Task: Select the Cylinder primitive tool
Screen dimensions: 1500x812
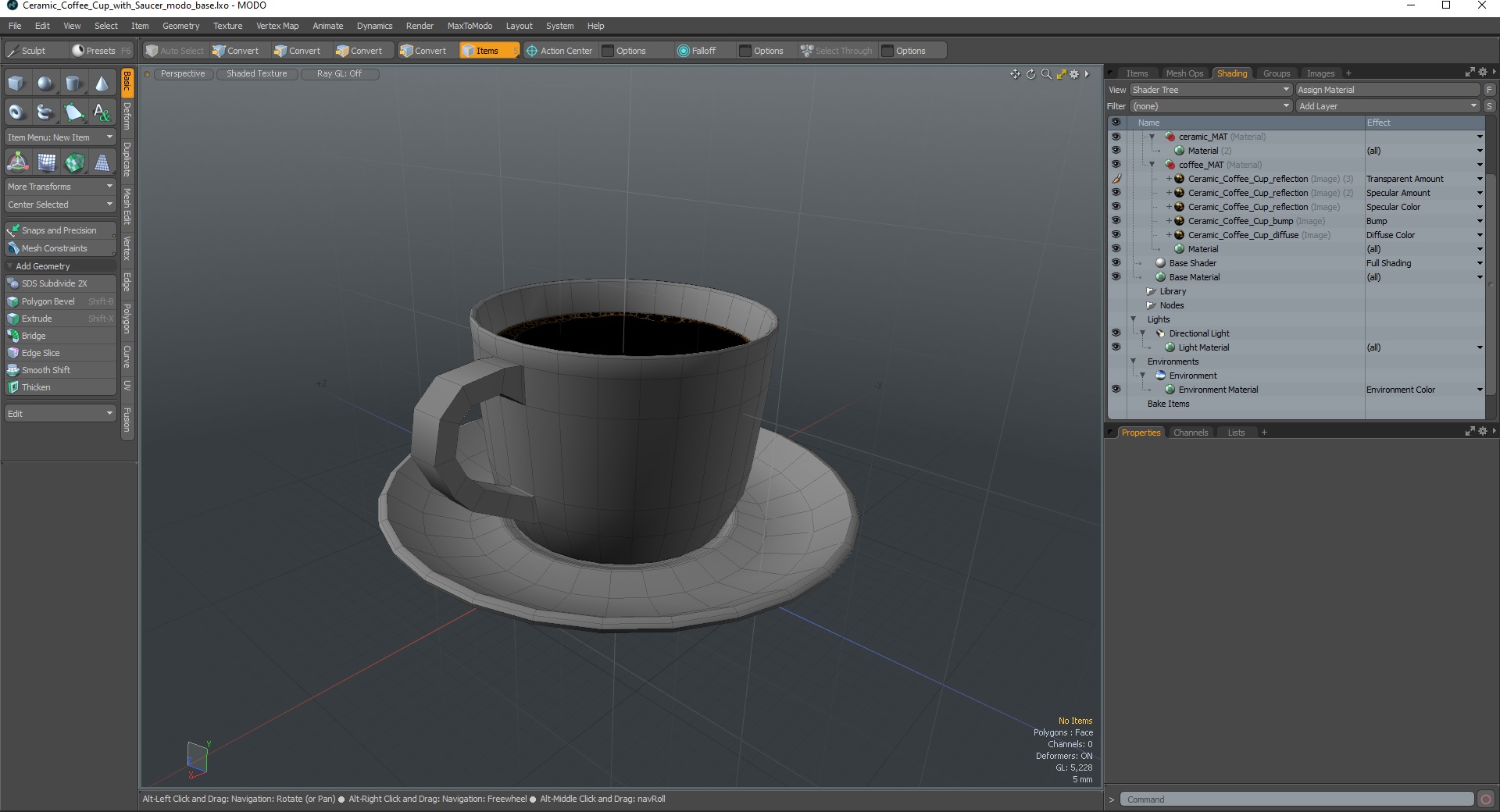Action: [x=73, y=84]
